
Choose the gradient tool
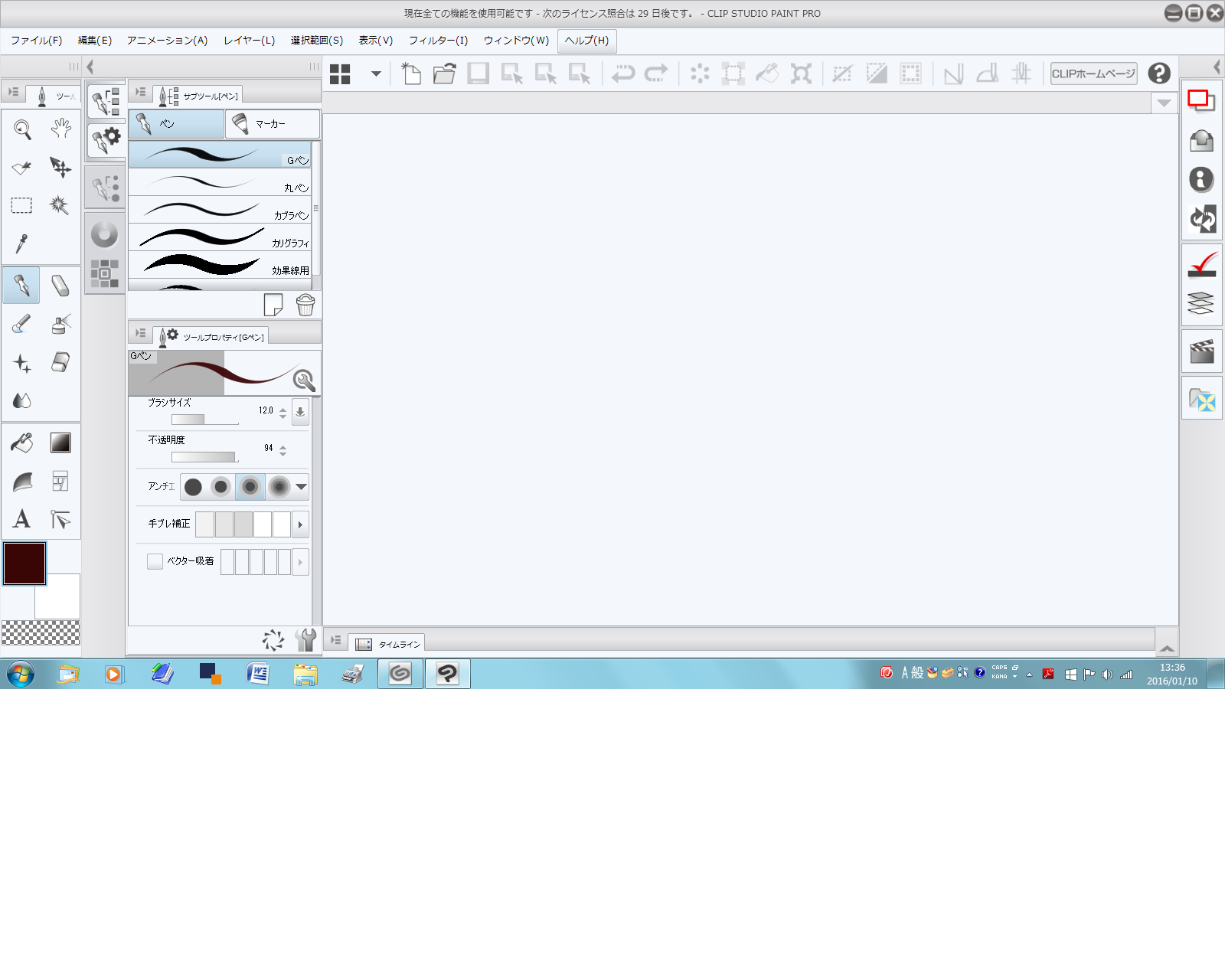click(60, 443)
